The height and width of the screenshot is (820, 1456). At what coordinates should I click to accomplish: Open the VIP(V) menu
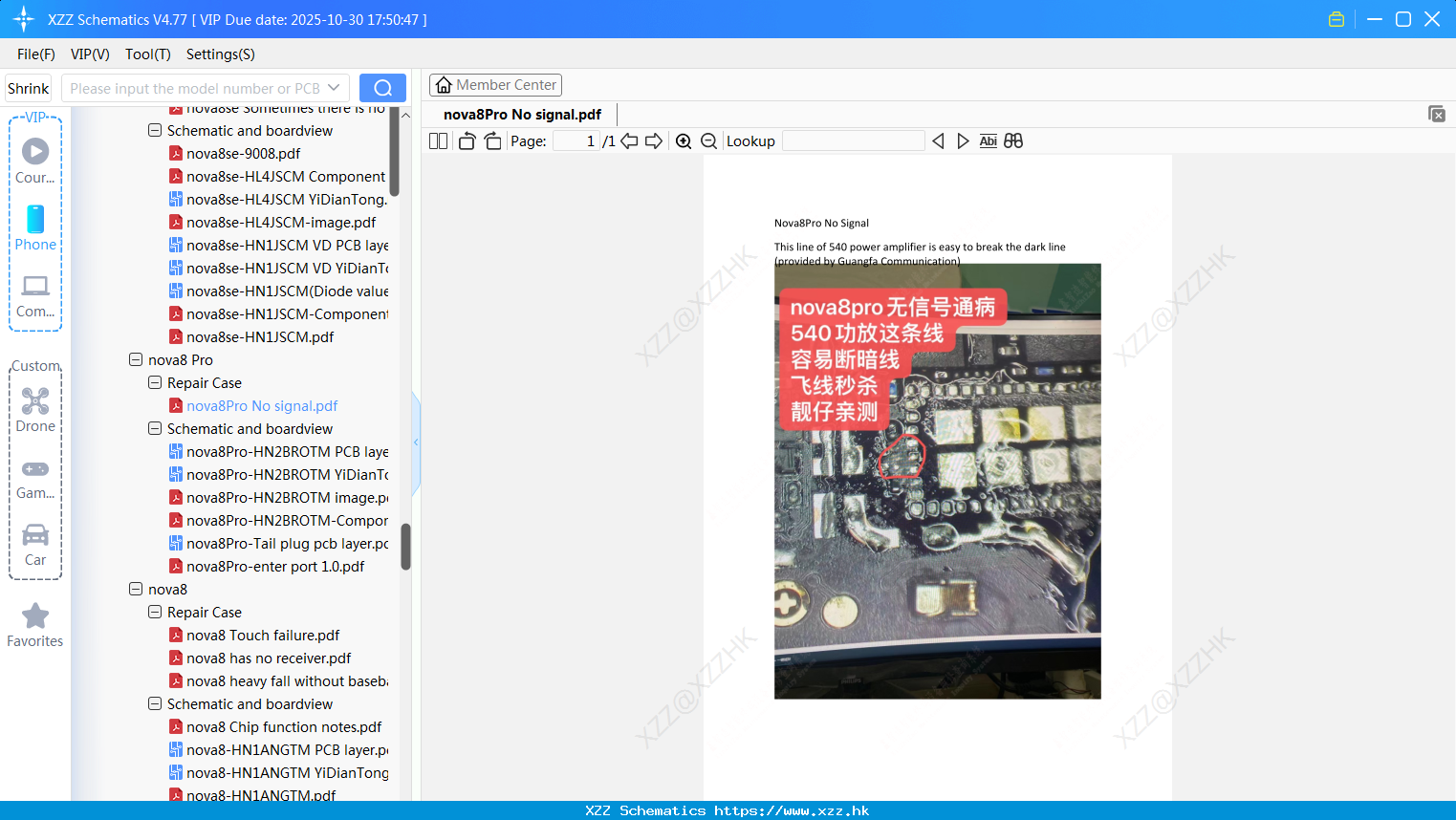(90, 54)
